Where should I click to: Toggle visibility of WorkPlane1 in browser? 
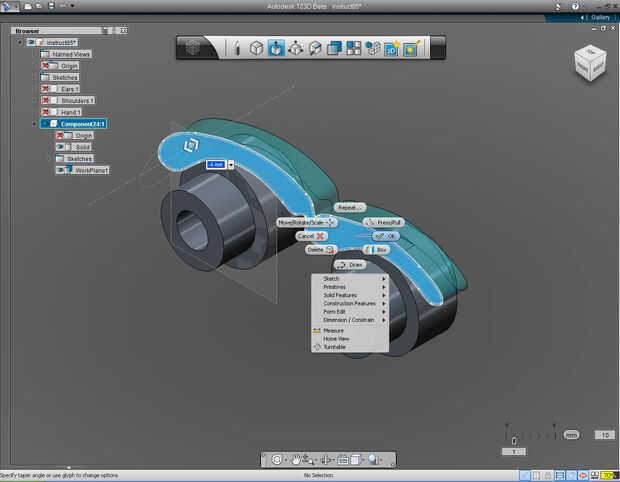pyautogui.click(x=61, y=170)
